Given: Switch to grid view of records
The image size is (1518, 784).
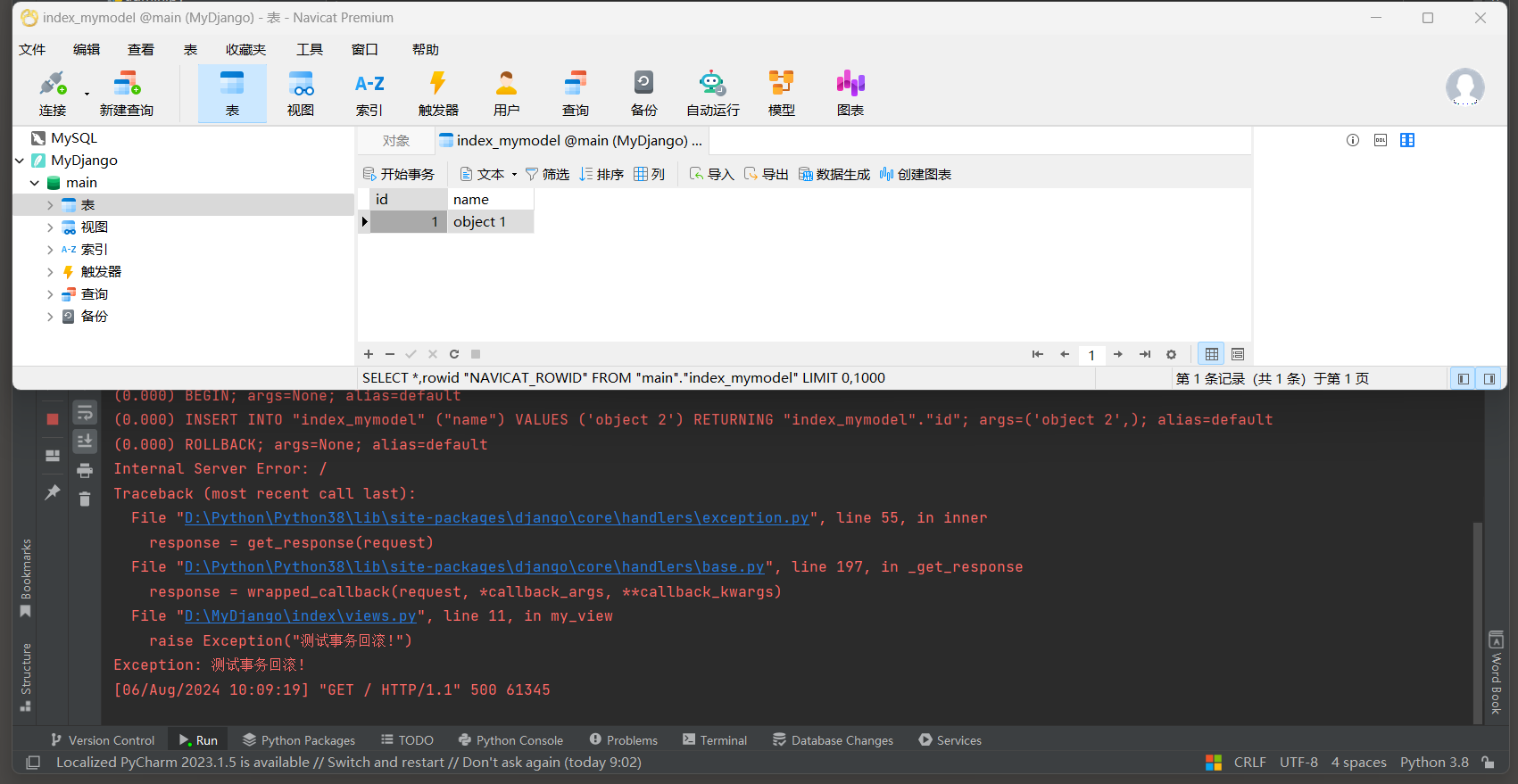Looking at the screenshot, I should pos(1211,354).
